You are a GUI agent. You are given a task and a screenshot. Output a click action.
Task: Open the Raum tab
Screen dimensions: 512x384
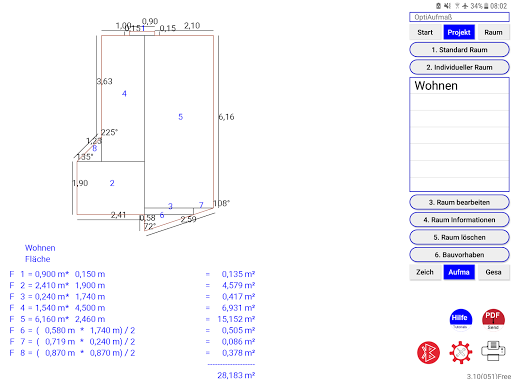click(x=493, y=32)
